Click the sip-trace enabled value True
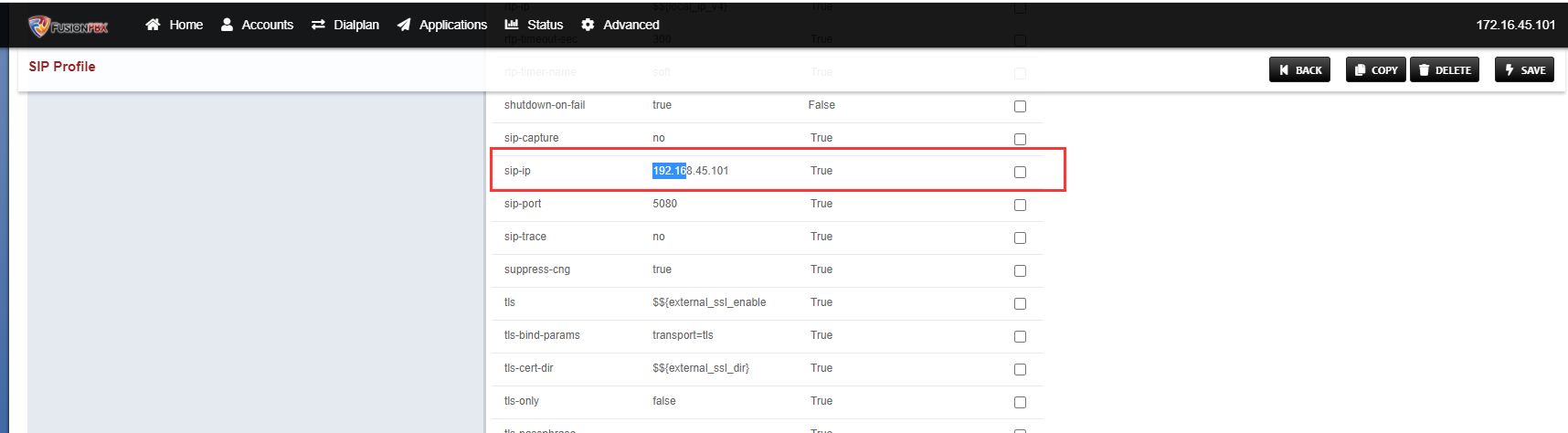Screen dimensions: 1568x433 click(821, 237)
